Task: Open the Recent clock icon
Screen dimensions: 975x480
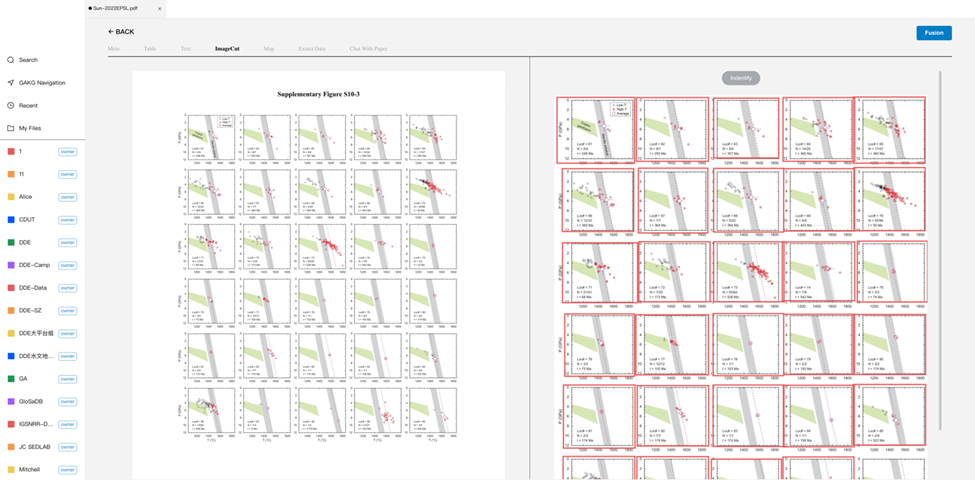Action: click(11, 106)
